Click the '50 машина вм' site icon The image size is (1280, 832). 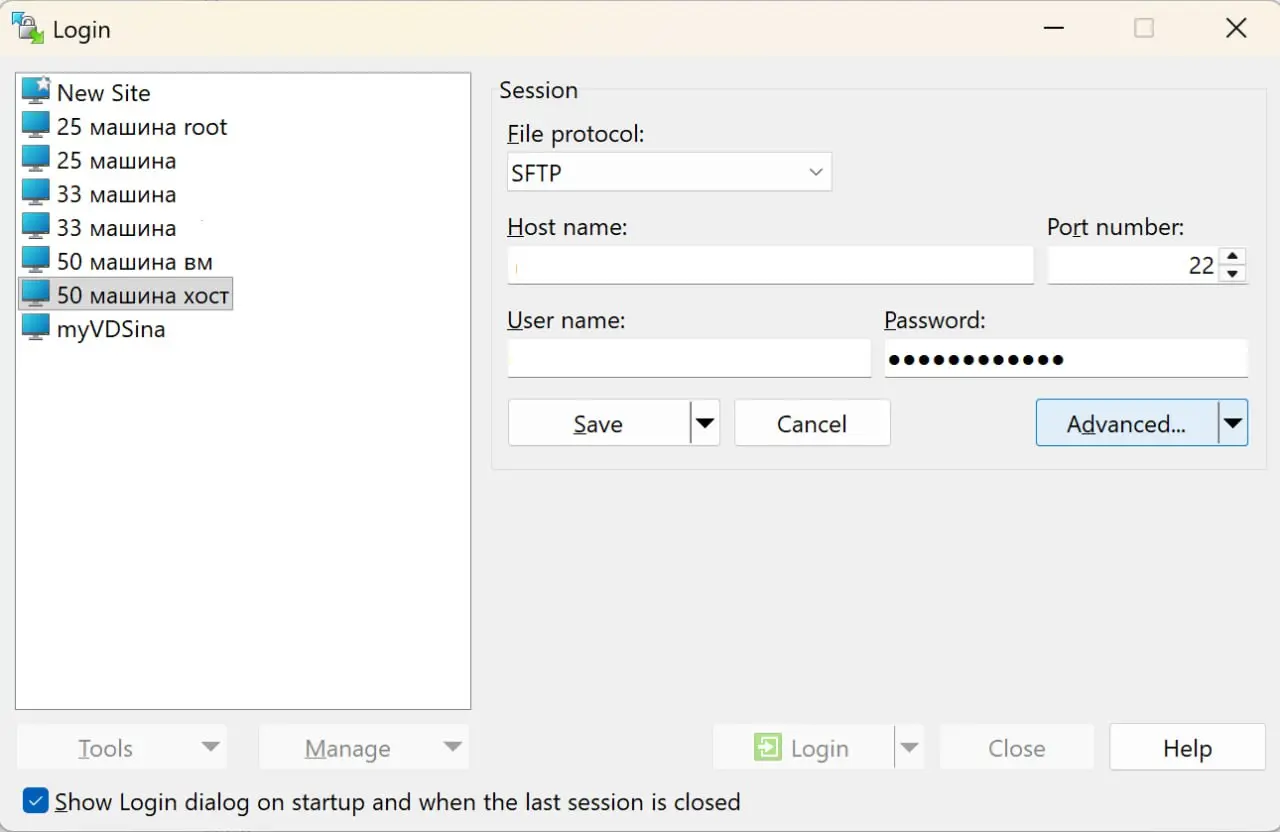click(35, 261)
